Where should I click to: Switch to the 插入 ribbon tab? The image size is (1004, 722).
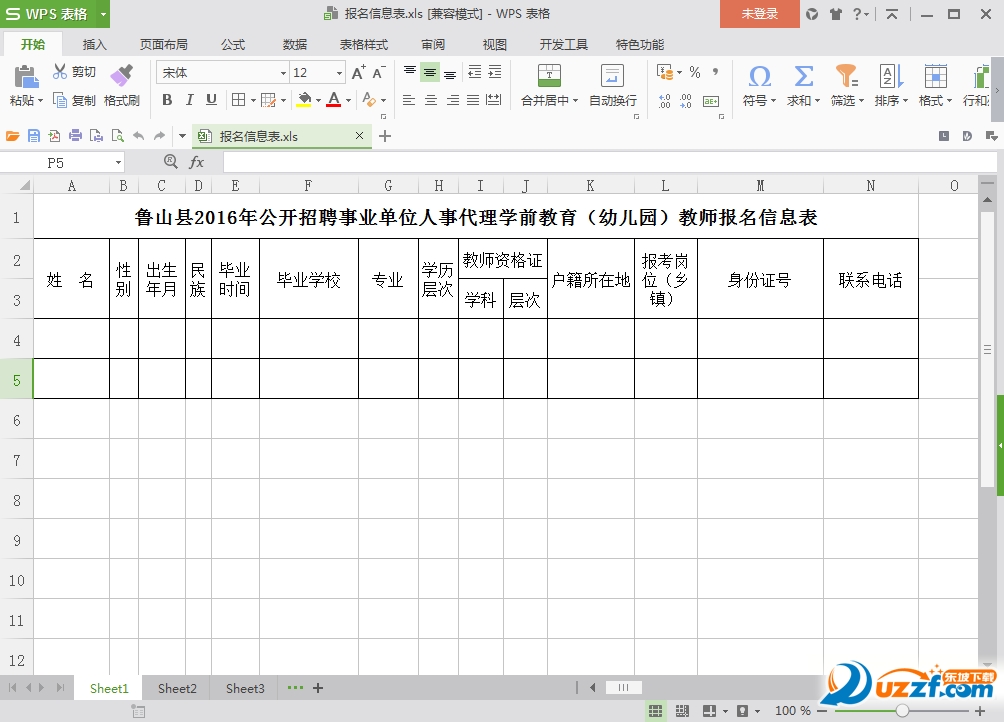pos(94,44)
